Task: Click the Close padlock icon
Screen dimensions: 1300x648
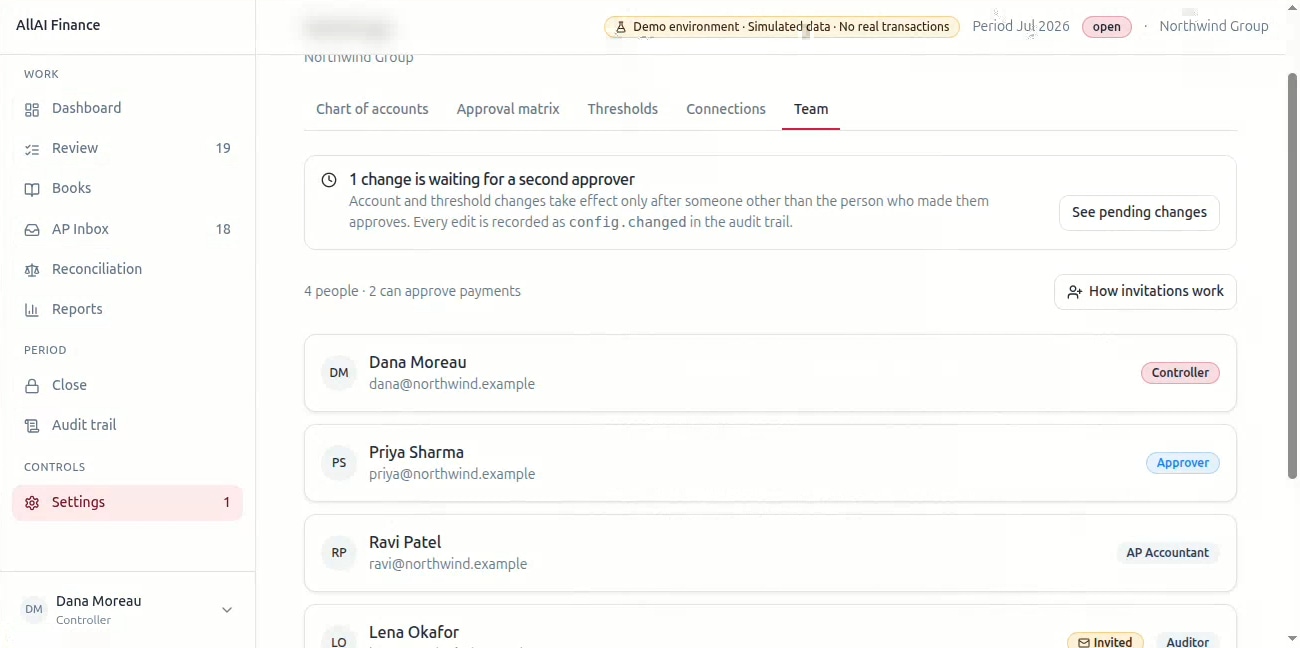Action: (32, 386)
